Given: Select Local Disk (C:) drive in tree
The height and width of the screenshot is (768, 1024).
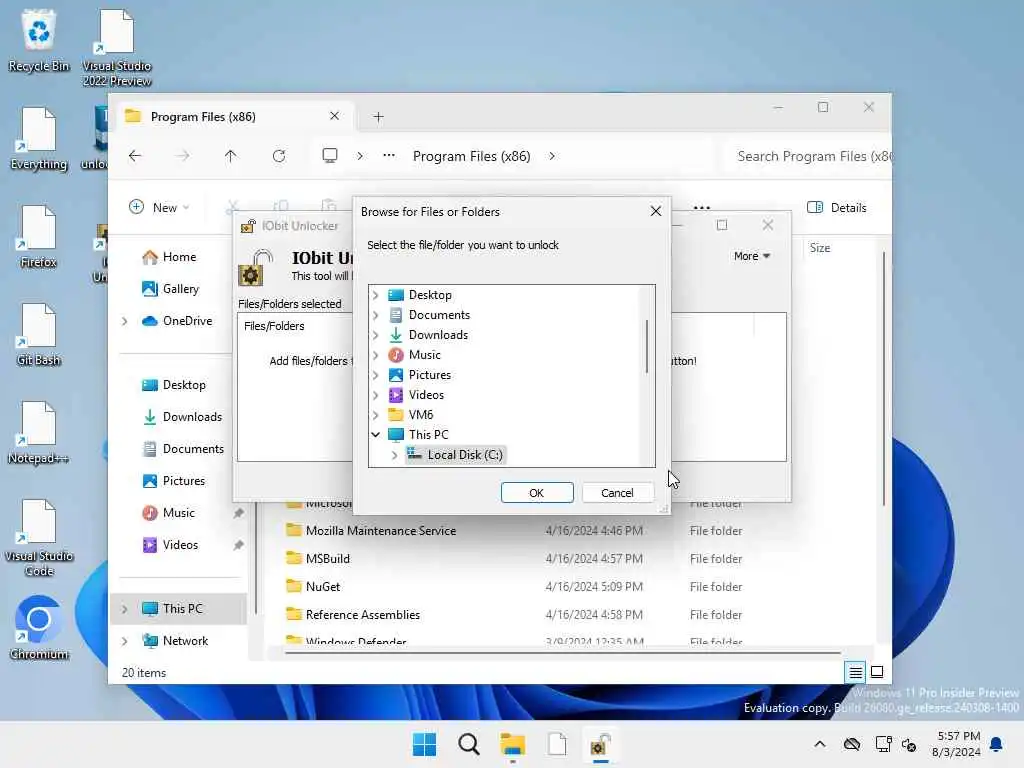Looking at the screenshot, I should [x=455, y=455].
